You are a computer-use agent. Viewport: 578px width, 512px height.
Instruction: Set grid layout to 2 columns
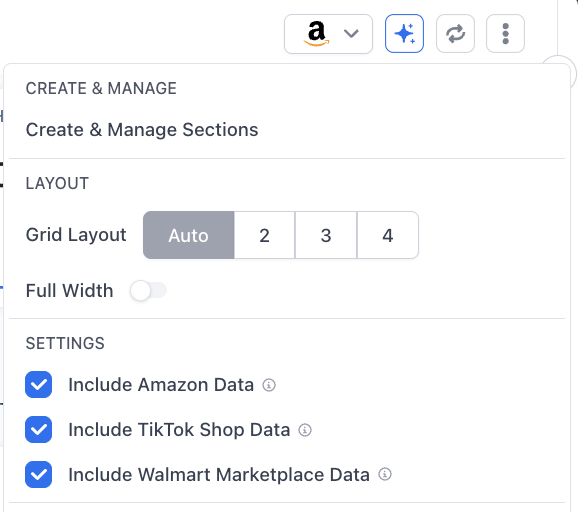tap(264, 235)
